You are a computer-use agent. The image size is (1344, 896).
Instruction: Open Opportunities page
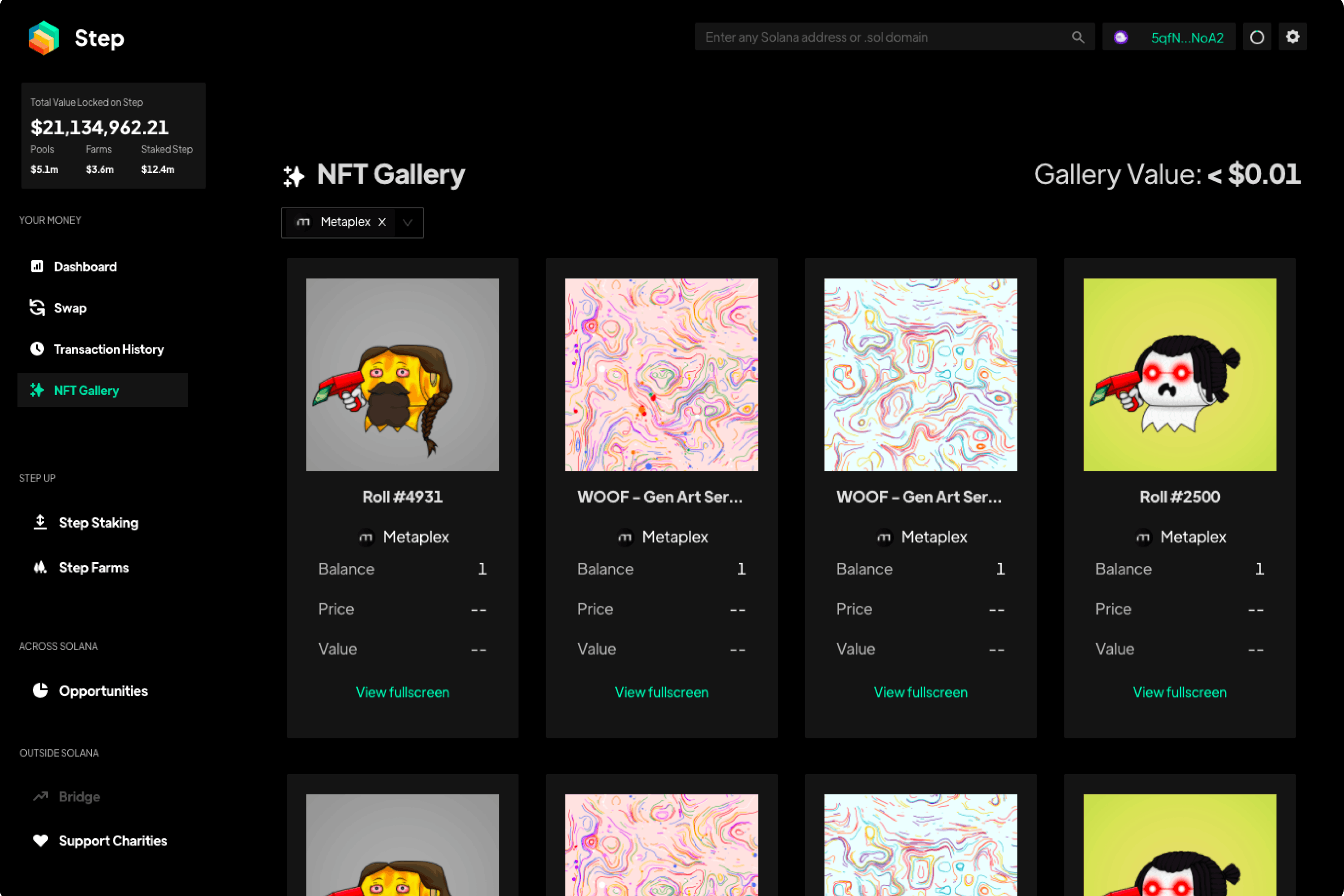coord(103,690)
